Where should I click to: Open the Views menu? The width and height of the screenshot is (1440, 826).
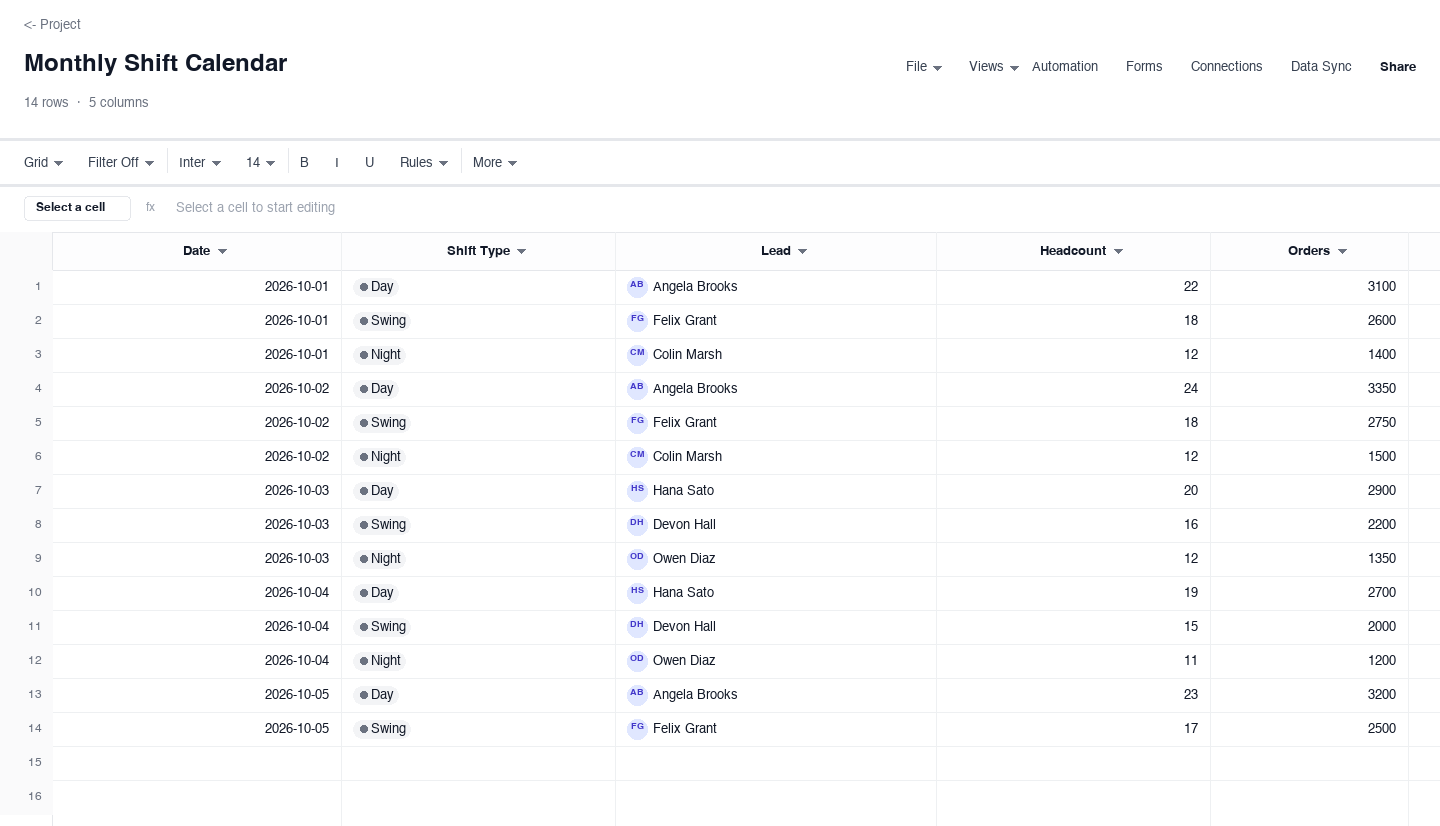pyautogui.click(x=994, y=66)
